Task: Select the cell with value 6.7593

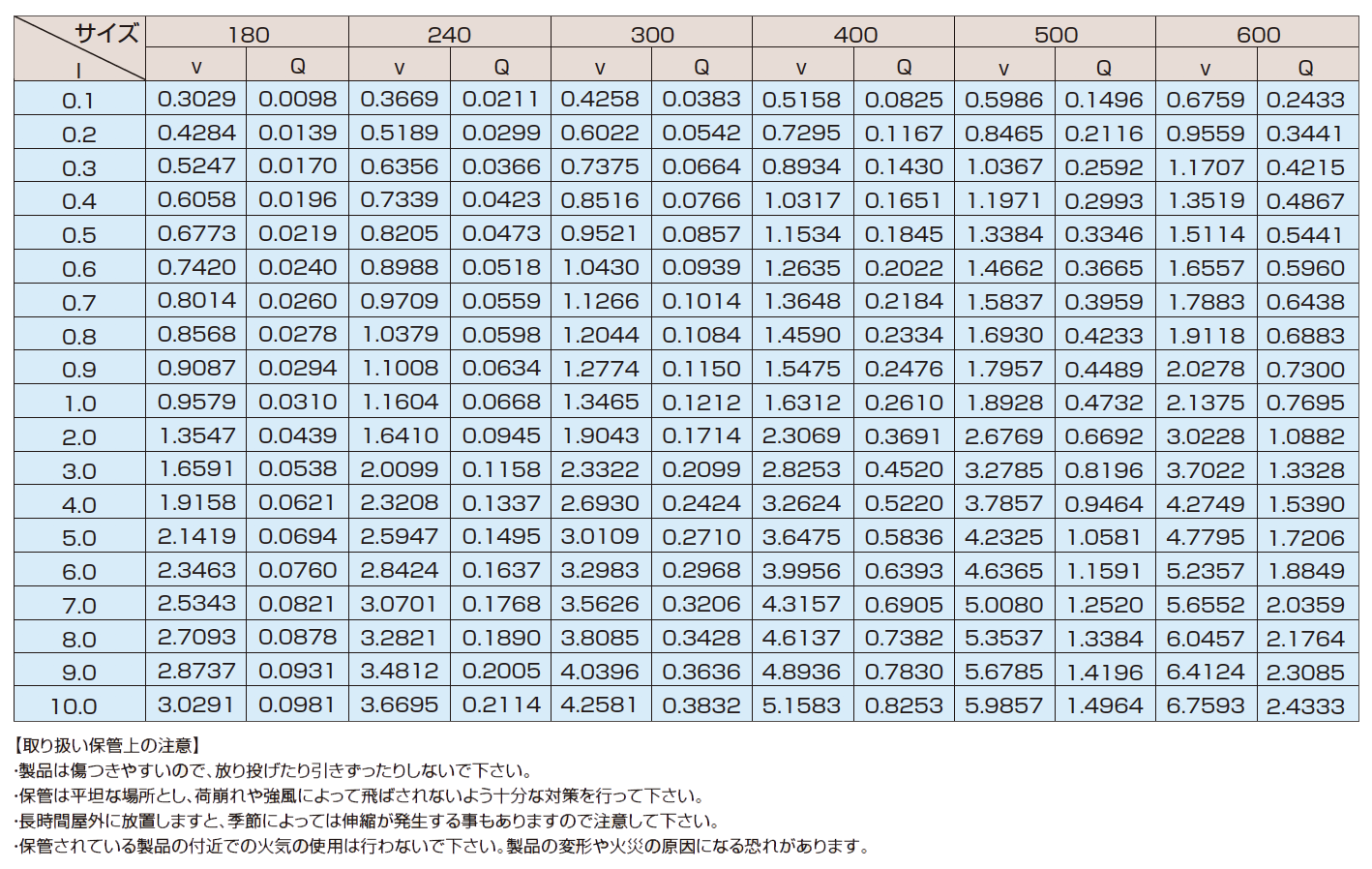Action: [1205, 705]
